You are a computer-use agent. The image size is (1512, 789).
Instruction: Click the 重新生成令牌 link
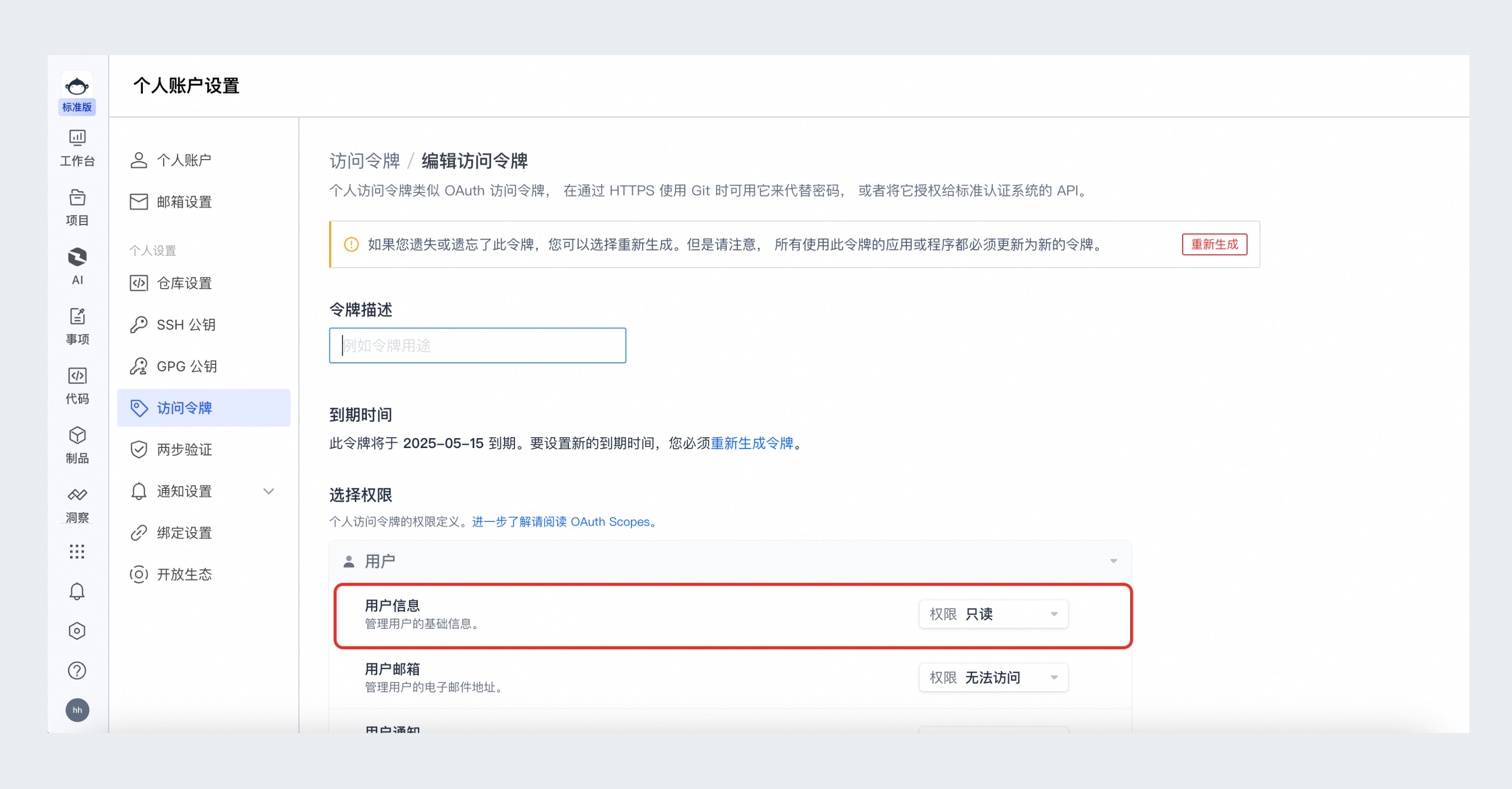click(752, 443)
